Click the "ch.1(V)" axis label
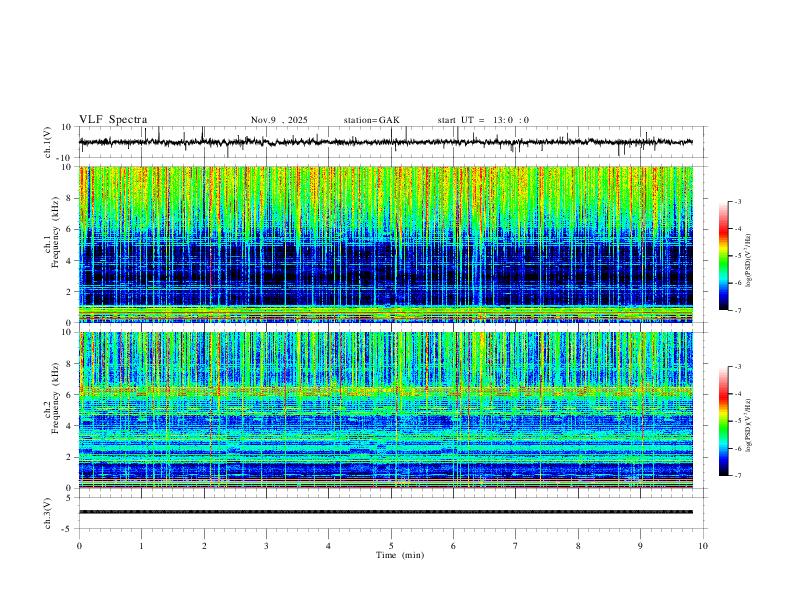This screenshot has width=792, height=612. (48, 142)
